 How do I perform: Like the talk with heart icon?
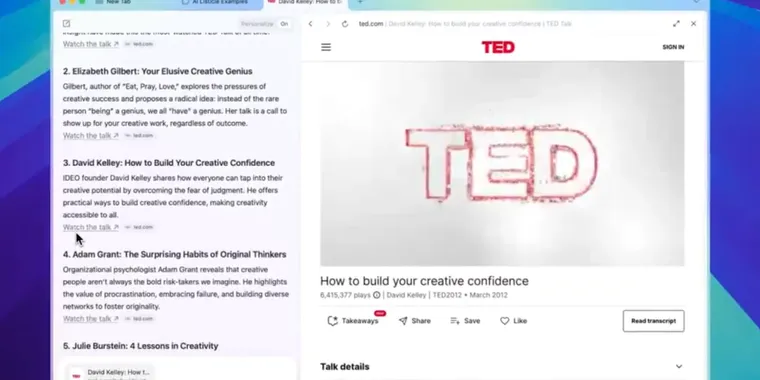pos(514,321)
